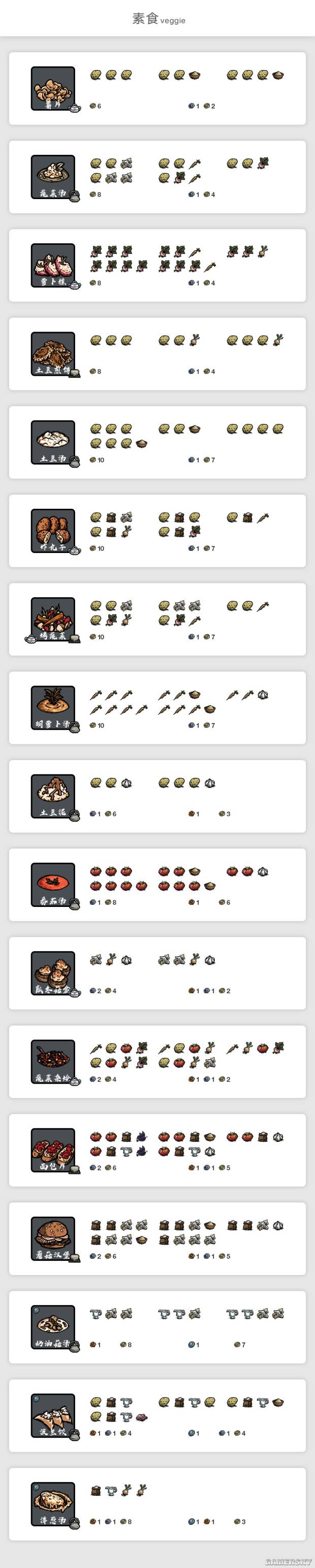
Task: Choose the 炸丸子 fried balls dish icon
Action: point(53,531)
